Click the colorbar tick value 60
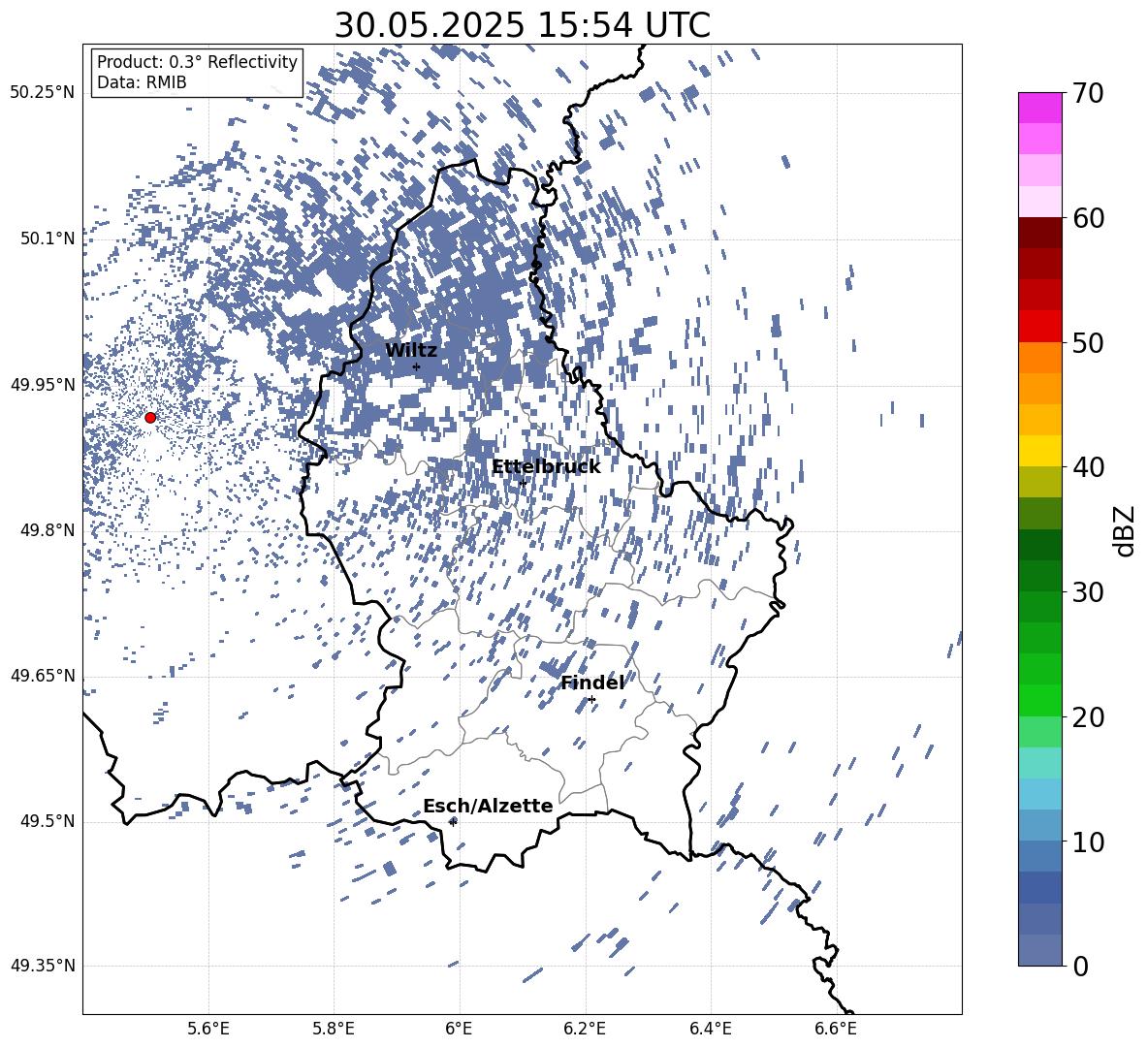Image resolution: width=1148 pixels, height=1048 pixels. [1088, 218]
